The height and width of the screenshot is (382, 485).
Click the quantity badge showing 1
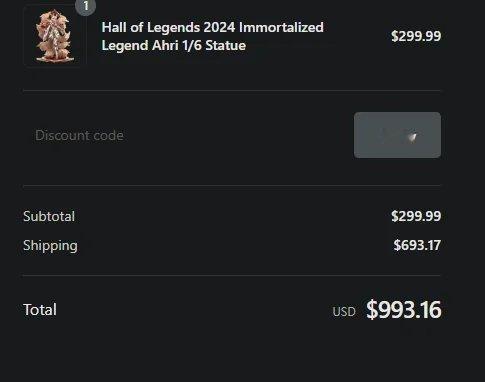86,6
